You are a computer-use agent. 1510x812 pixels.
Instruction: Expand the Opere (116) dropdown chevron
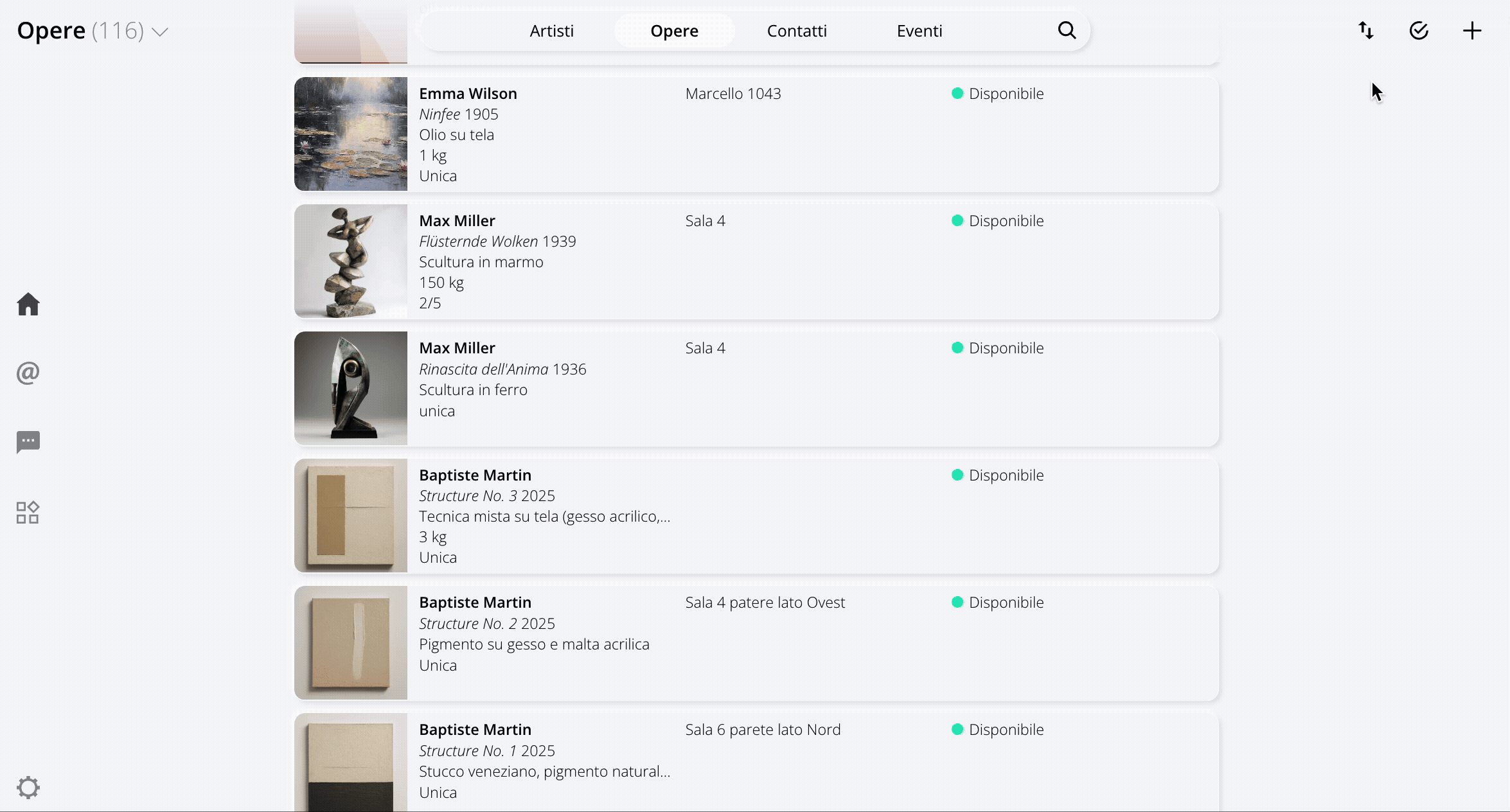click(x=160, y=31)
